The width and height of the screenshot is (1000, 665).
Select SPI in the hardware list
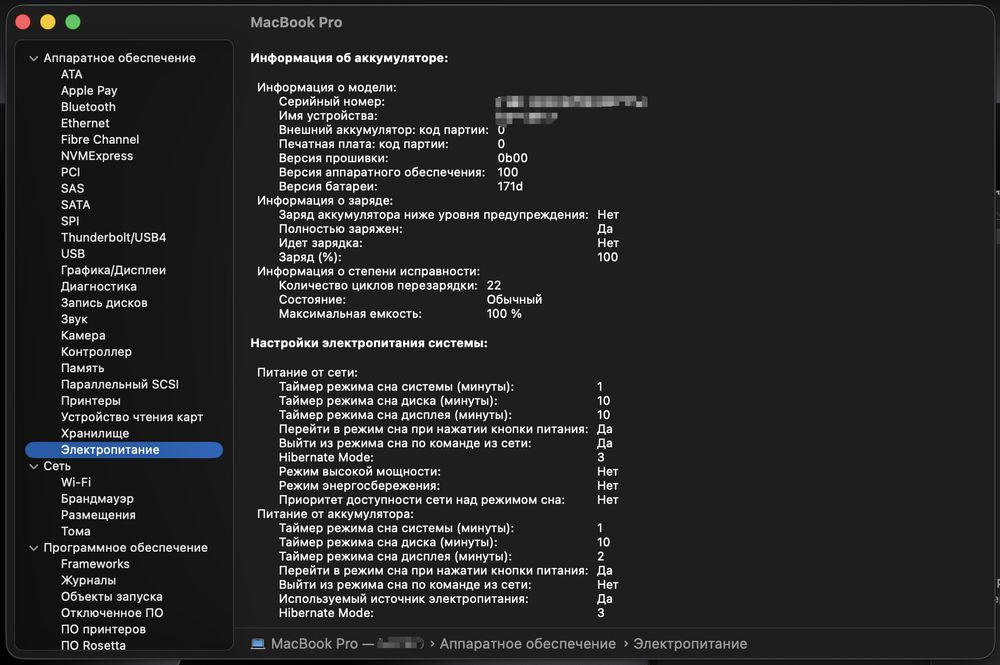pos(70,221)
